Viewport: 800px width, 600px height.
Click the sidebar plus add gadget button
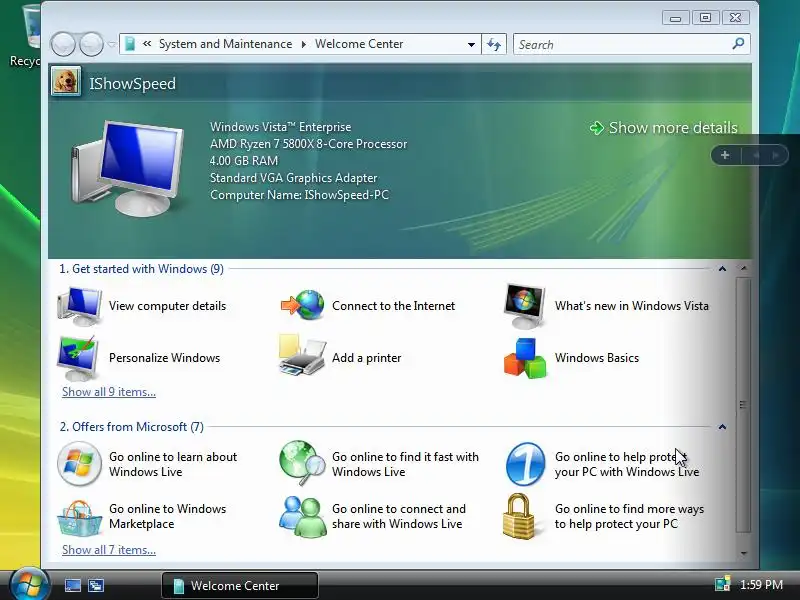pyautogui.click(x=725, y=155)
